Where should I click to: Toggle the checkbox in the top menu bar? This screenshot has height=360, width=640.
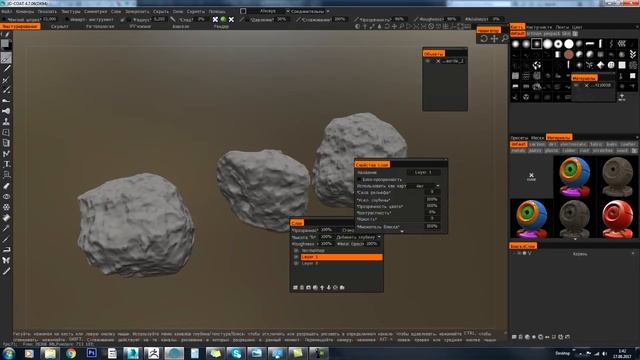pos(243,11)
